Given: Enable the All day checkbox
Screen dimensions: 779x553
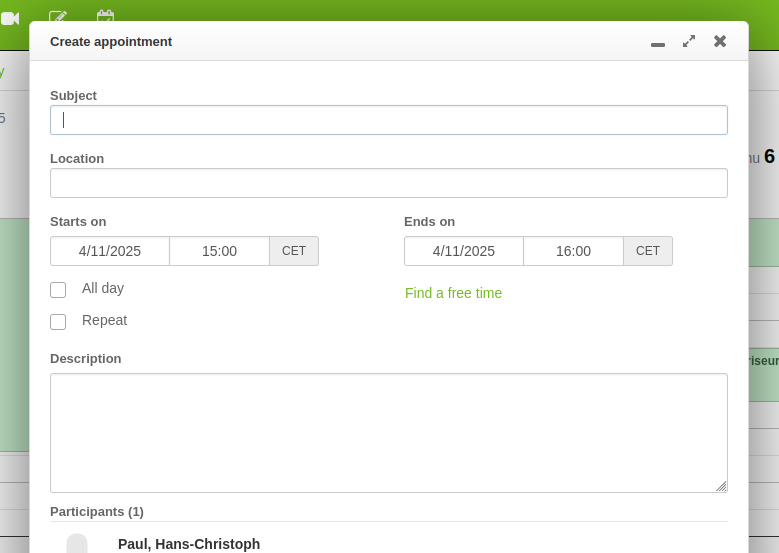Looking at the screenshot, I should point(58,290).
